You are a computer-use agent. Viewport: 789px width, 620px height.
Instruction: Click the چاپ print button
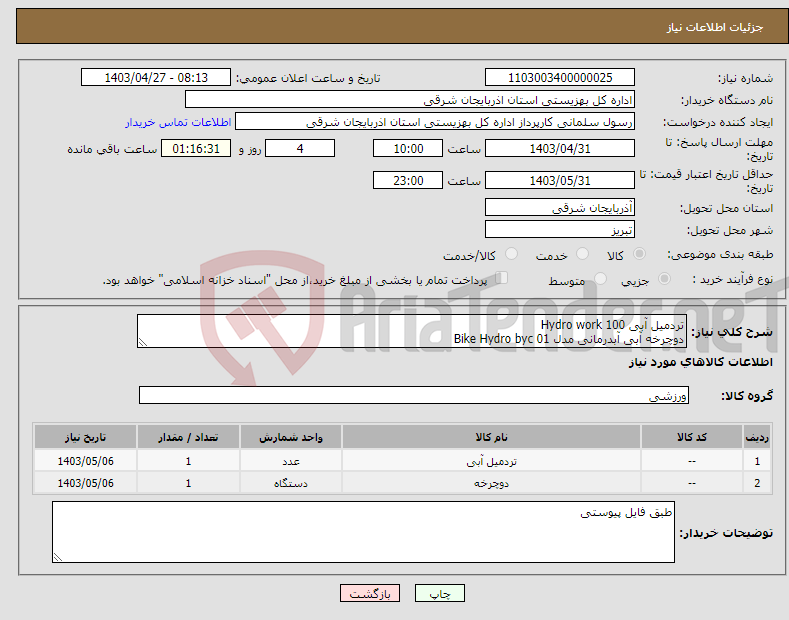tap(439, 593)
